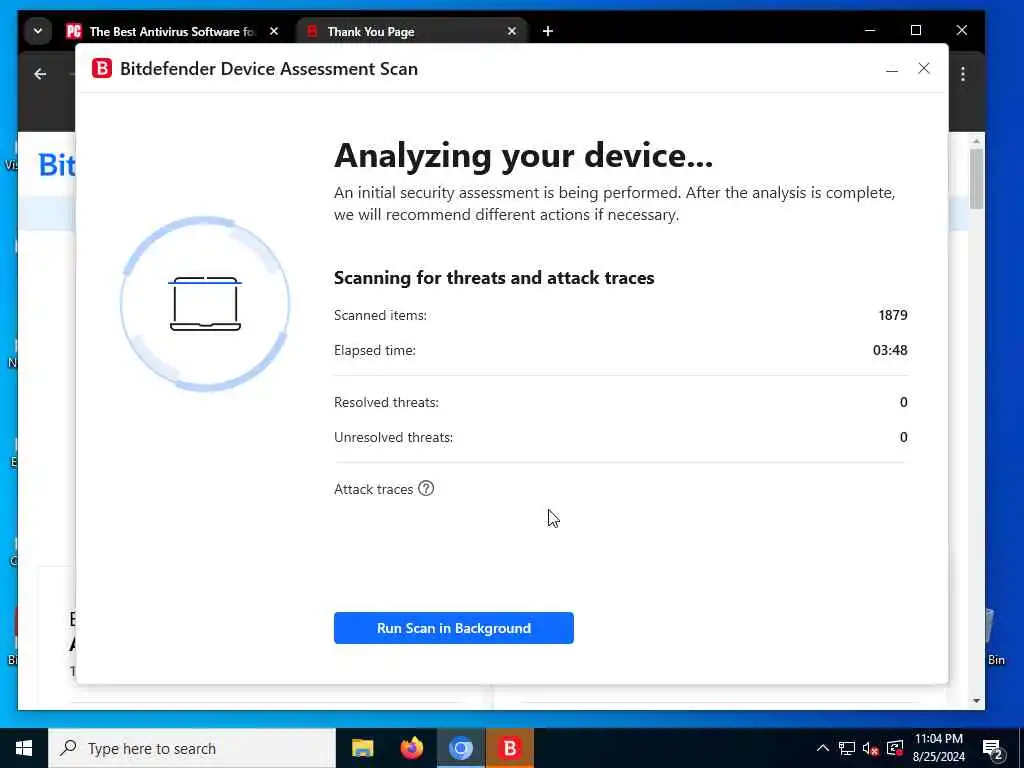Screen dimensions: 1024x768
Task: Click the Bitdefender logo in scan title bar
Action: [x=102, y=68]
